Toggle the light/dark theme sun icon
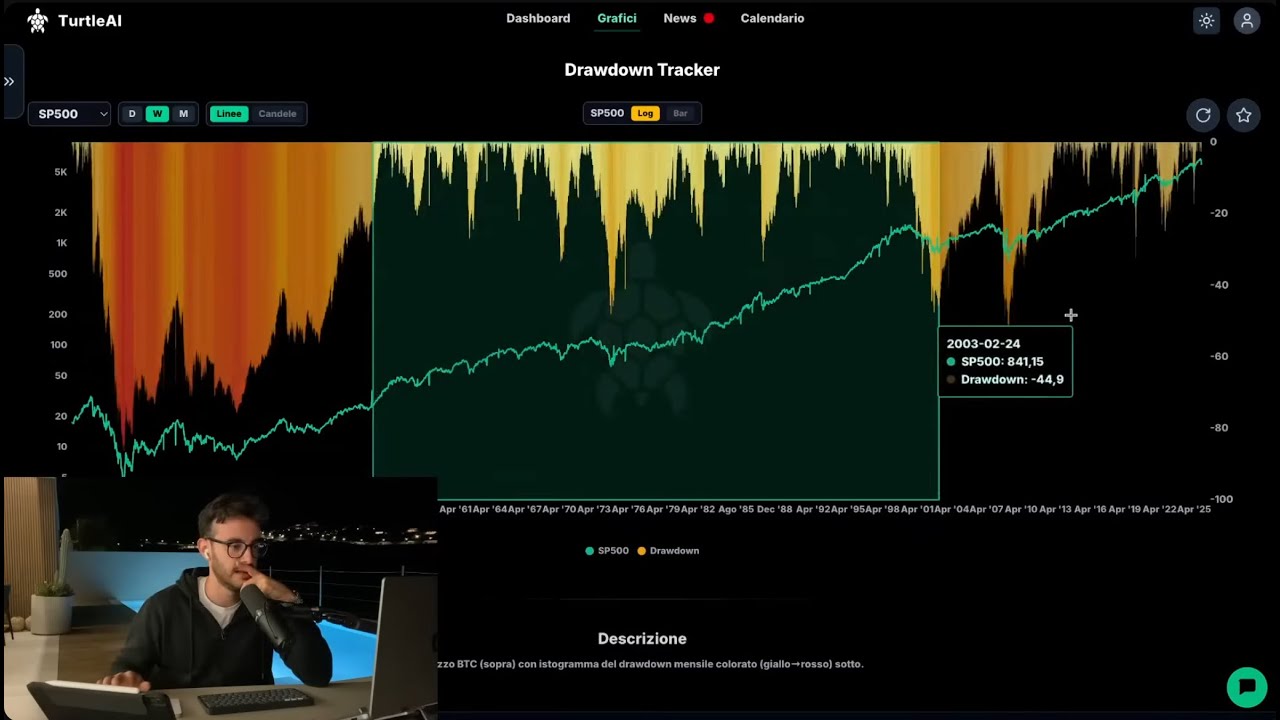This screenshot has height=720, width=1280. coord(1206,20)
